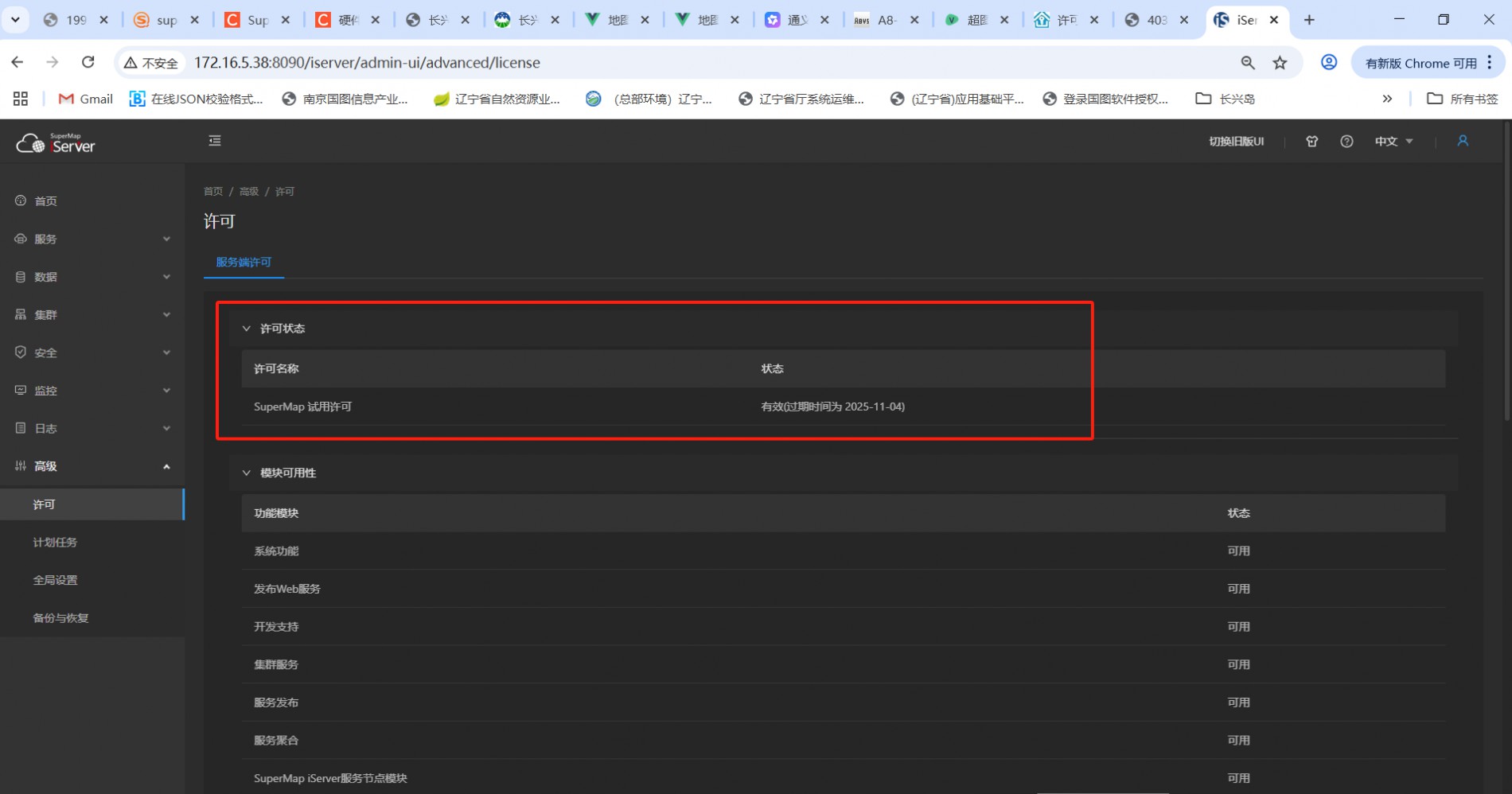1512x794 pixels.
Task: Collapse the 模块可用性 section chevron
Action: 247,473
